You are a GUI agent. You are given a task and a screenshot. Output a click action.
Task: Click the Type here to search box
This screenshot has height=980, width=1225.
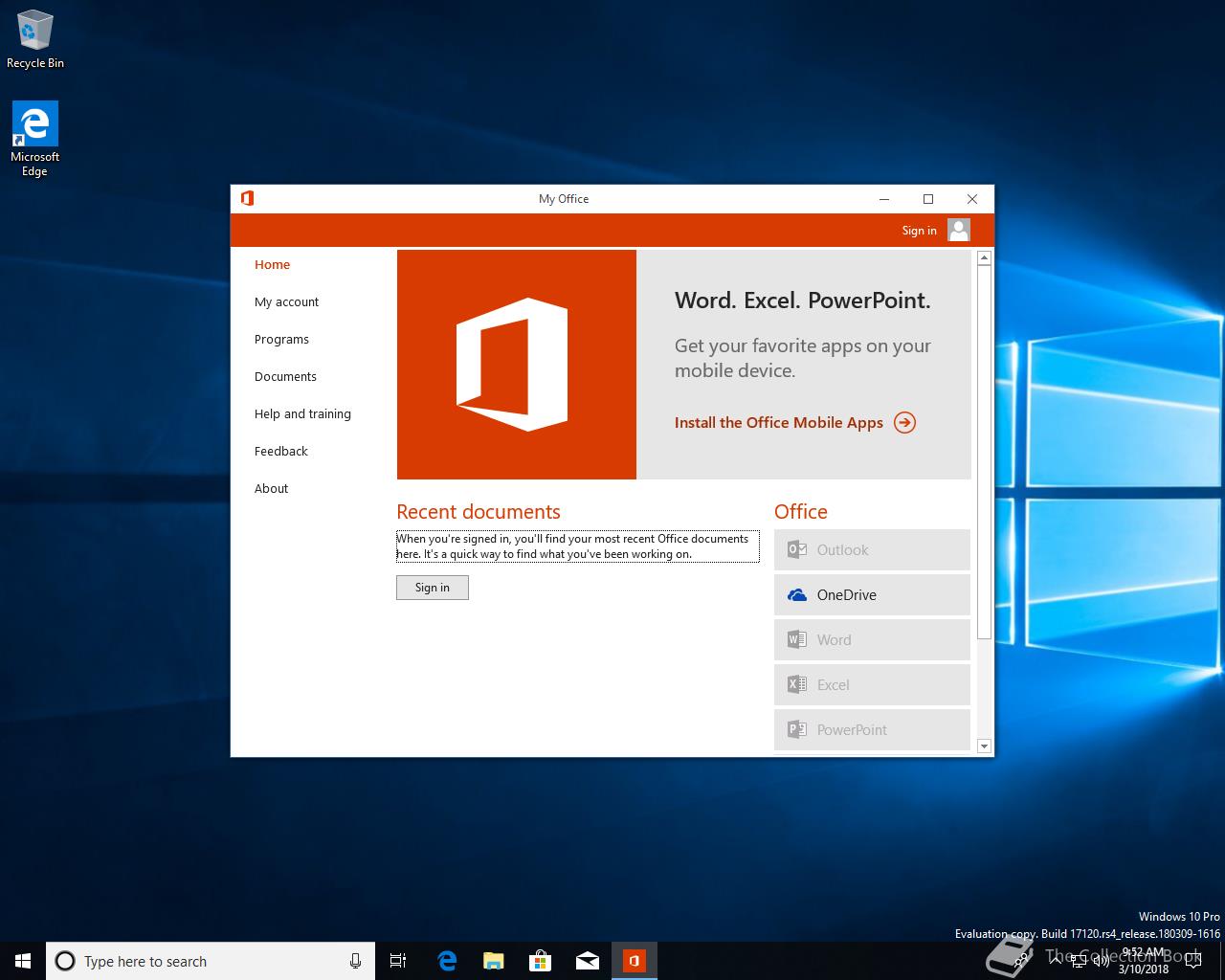210,961
